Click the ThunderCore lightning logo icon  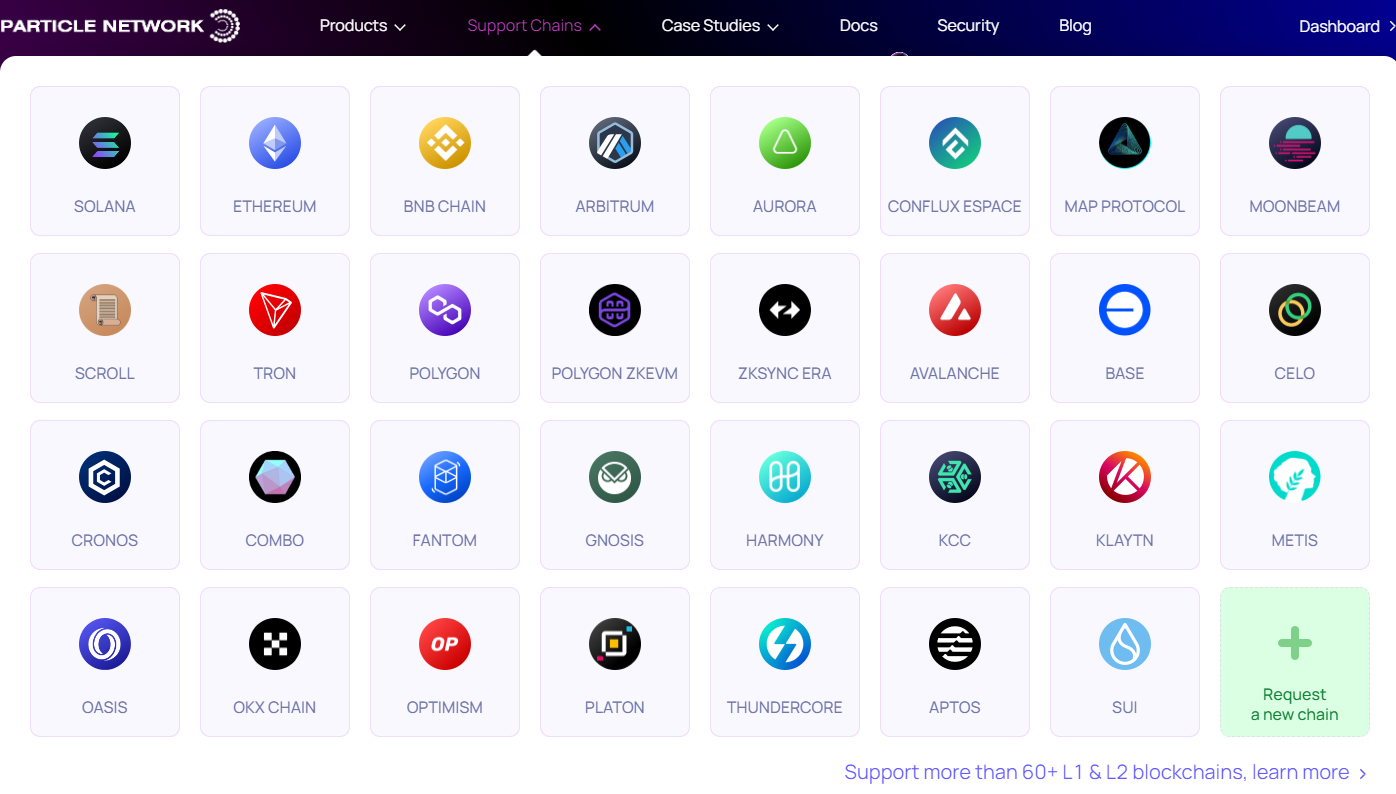point(785,644)
